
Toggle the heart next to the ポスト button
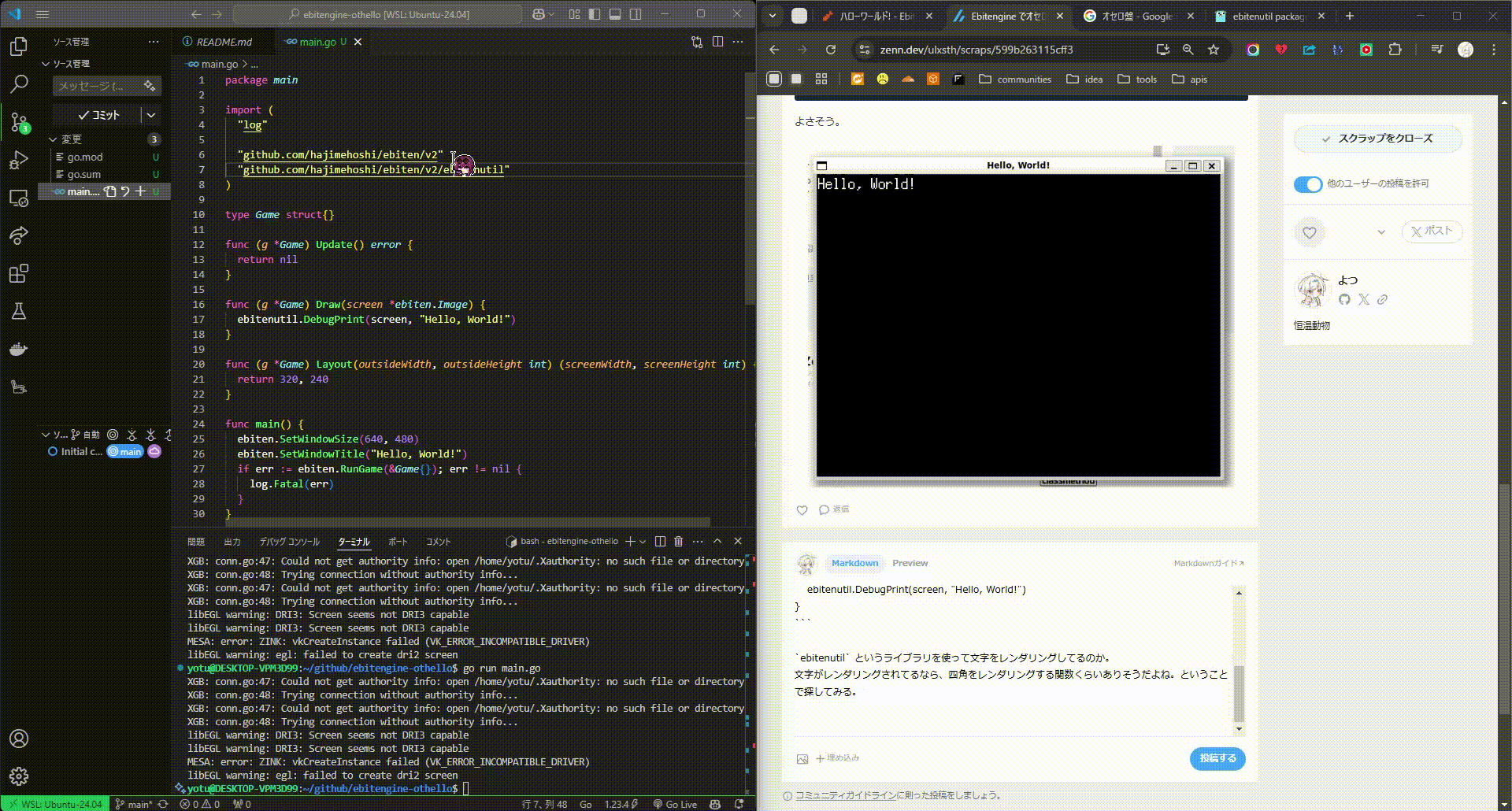[1309, 232]
